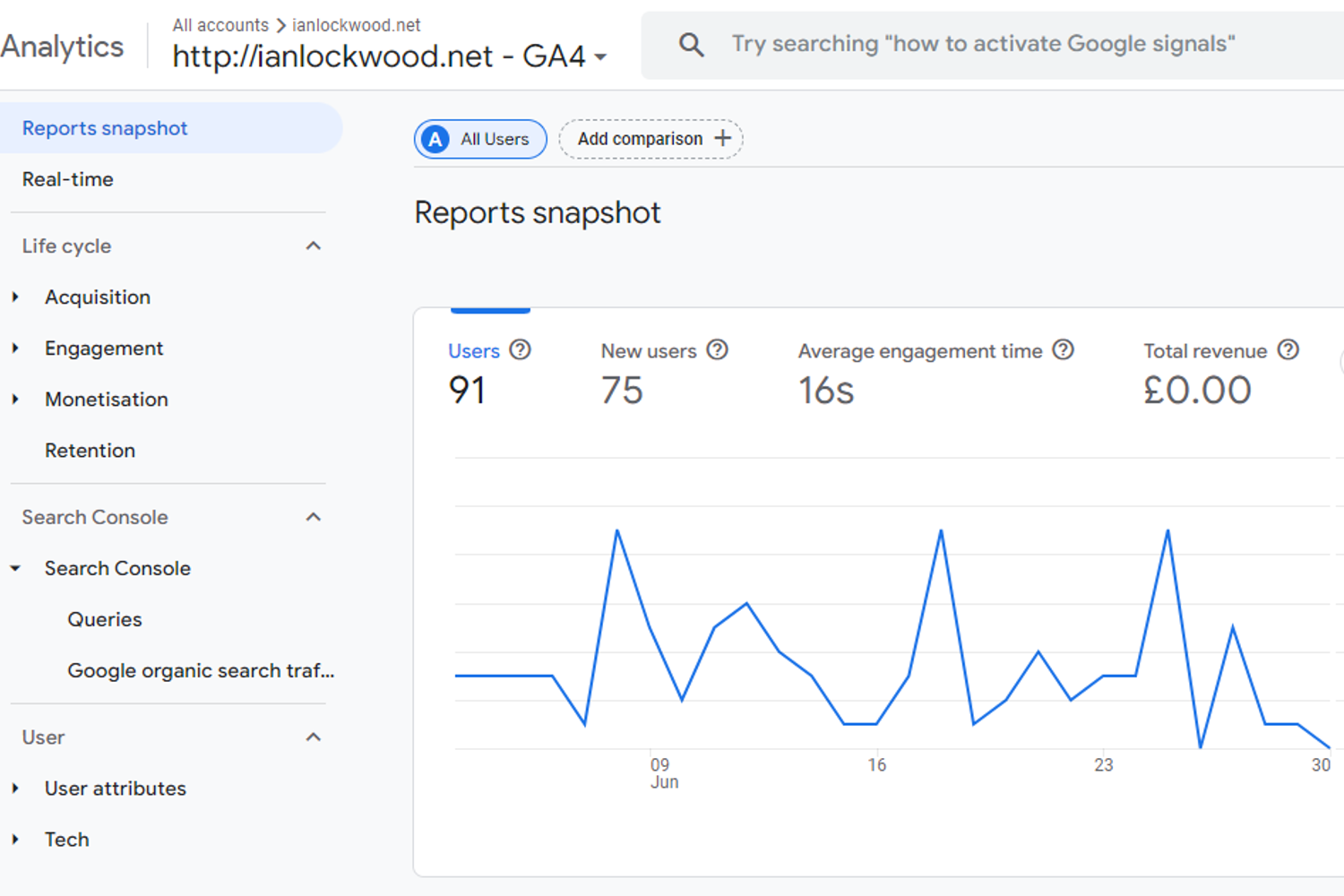Open the Queries report
This screenshot has width=1344, height=896.
coord(105,618)
